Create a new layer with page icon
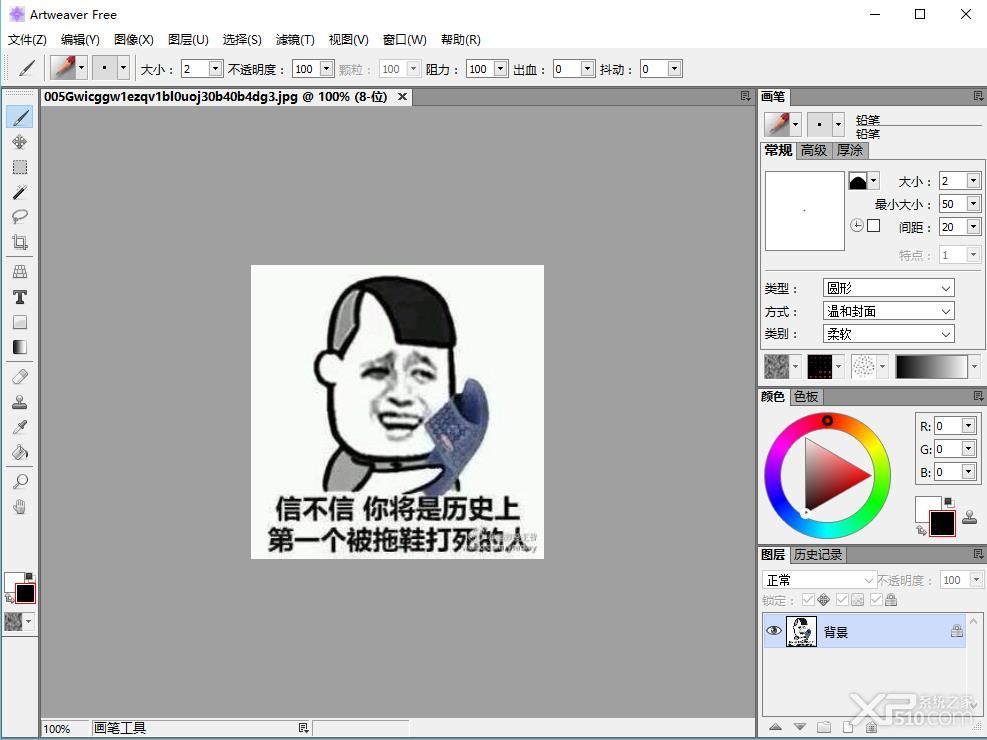987x740 pixels. tap(848, 727)
